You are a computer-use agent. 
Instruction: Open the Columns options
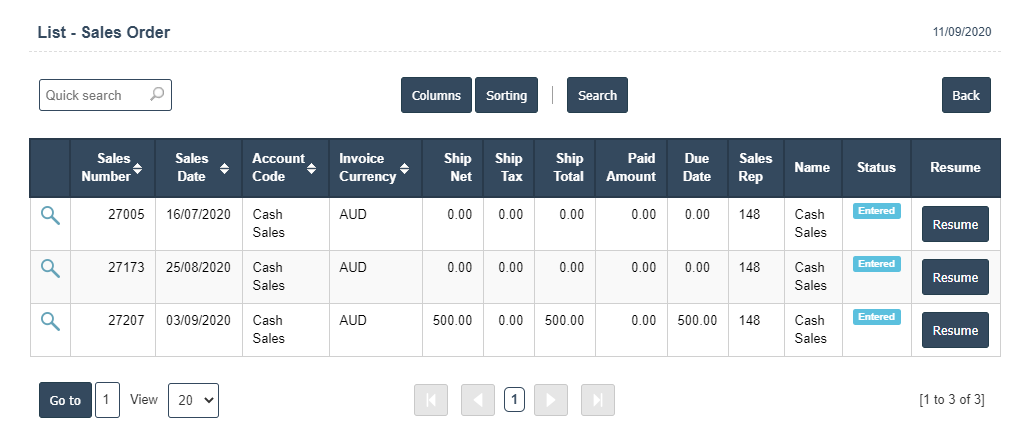tap(436, 95)
